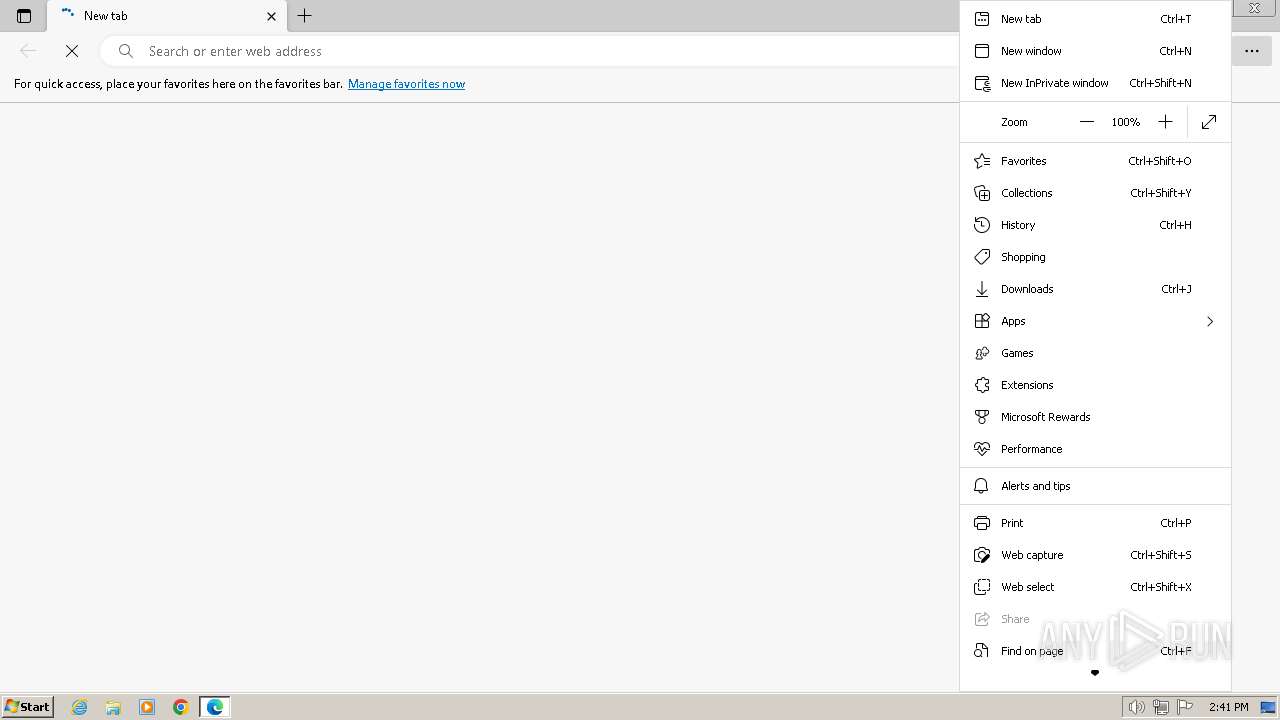Click the 100% zoom level value

(x=1126, y=122)
